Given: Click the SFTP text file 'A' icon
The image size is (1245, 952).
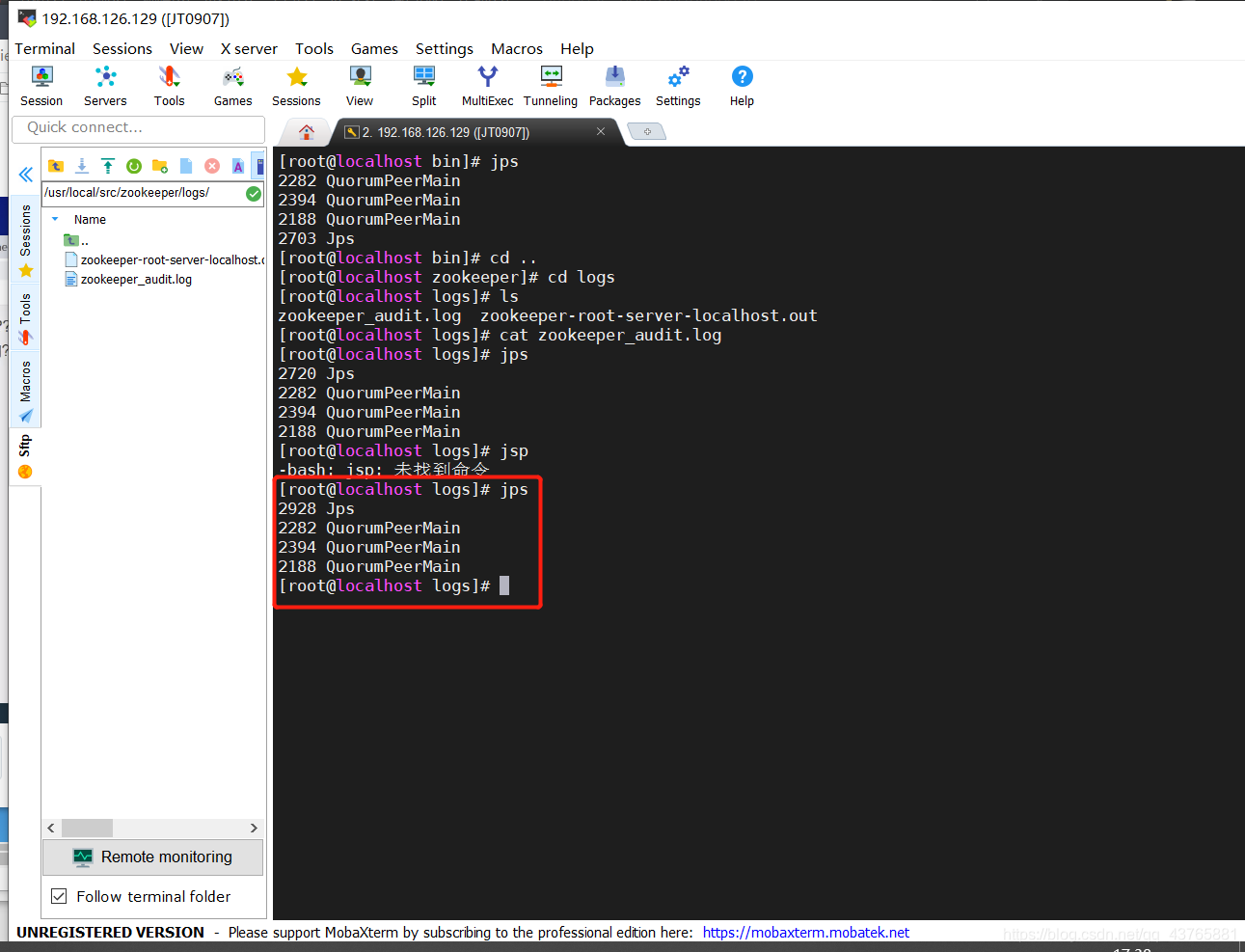Looking at the screenshot, I should pyautogui.click(x=238, y=166).
